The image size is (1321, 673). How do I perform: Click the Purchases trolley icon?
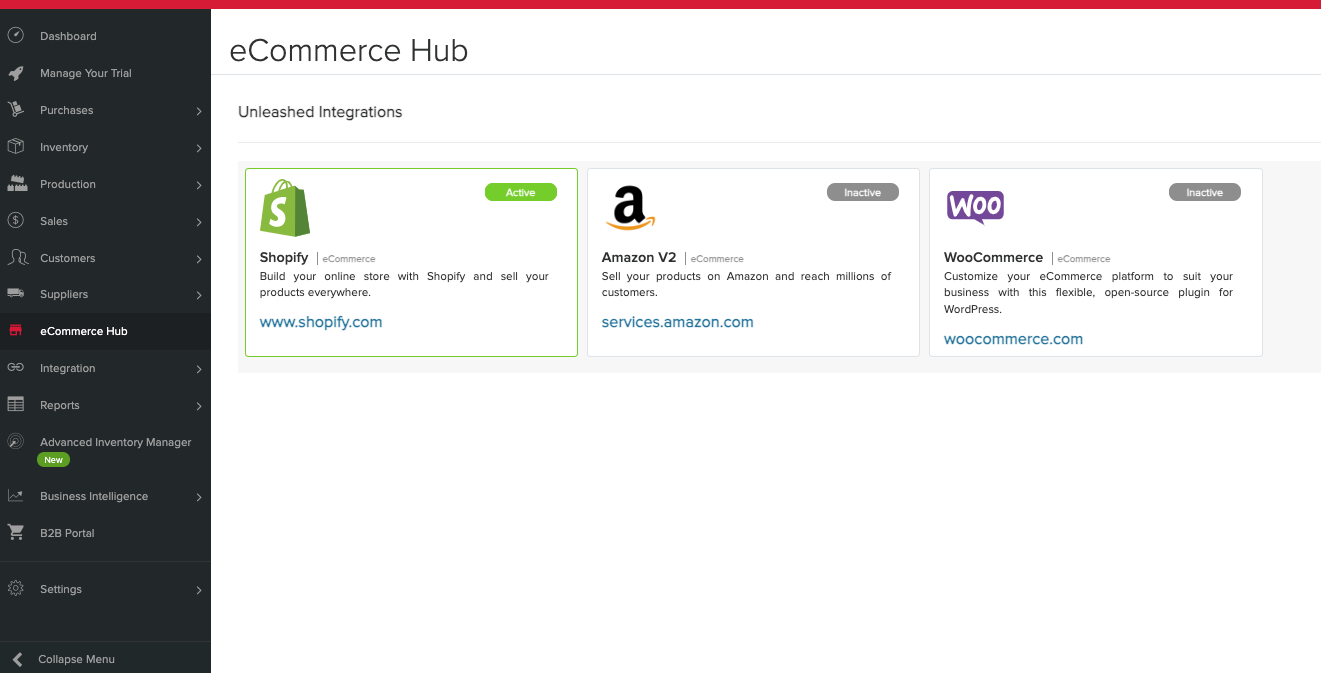click(x=15, y=110)
